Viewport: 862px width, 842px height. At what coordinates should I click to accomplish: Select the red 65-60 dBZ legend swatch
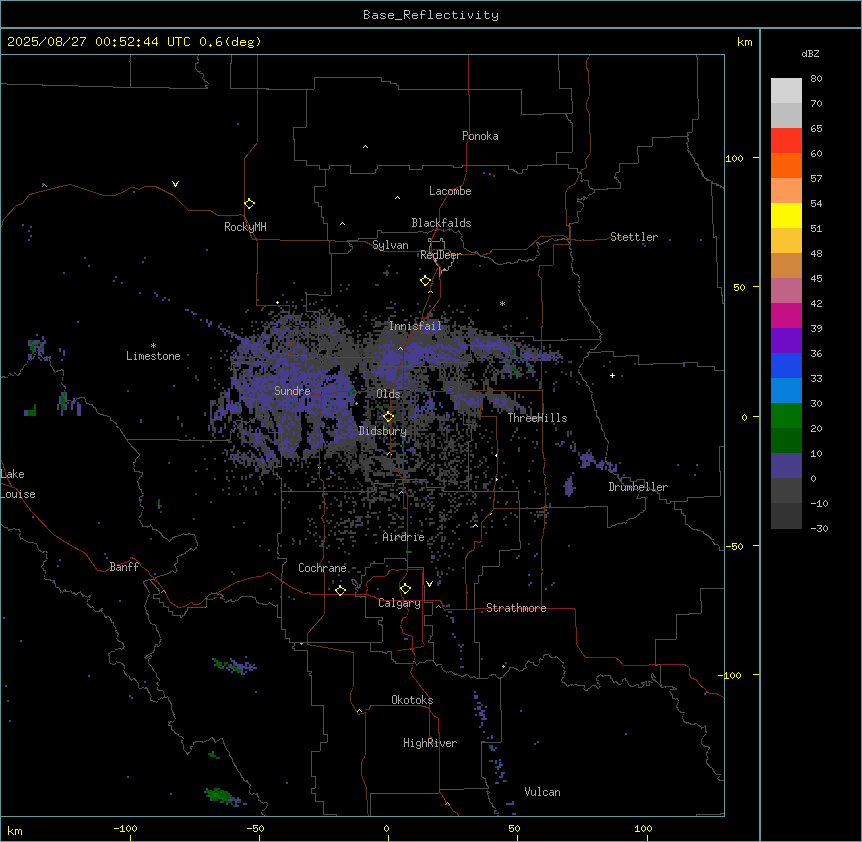click(x=786, y=141)
